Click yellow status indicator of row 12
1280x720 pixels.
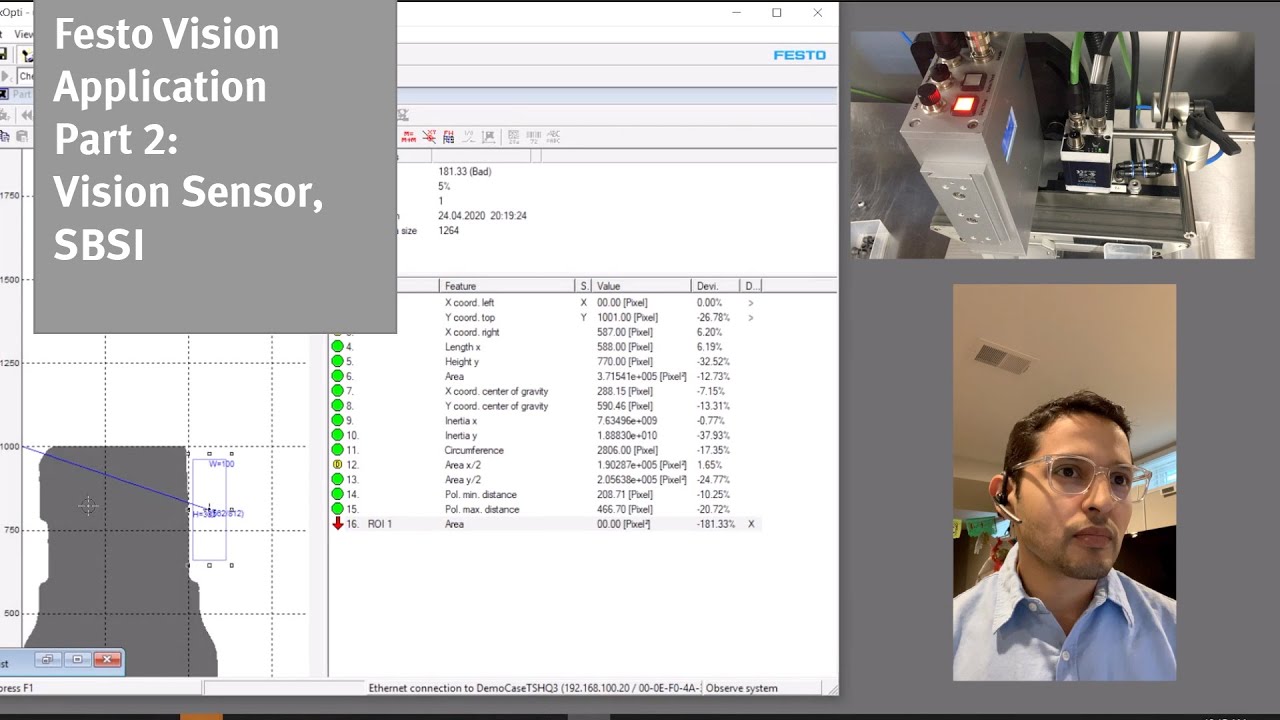338,465
